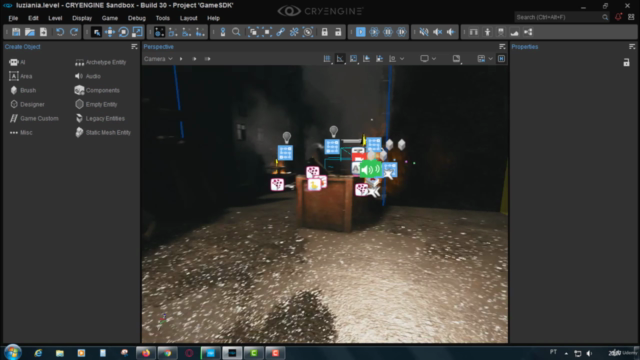Open the Debug menu

click(x=136, y=18)
